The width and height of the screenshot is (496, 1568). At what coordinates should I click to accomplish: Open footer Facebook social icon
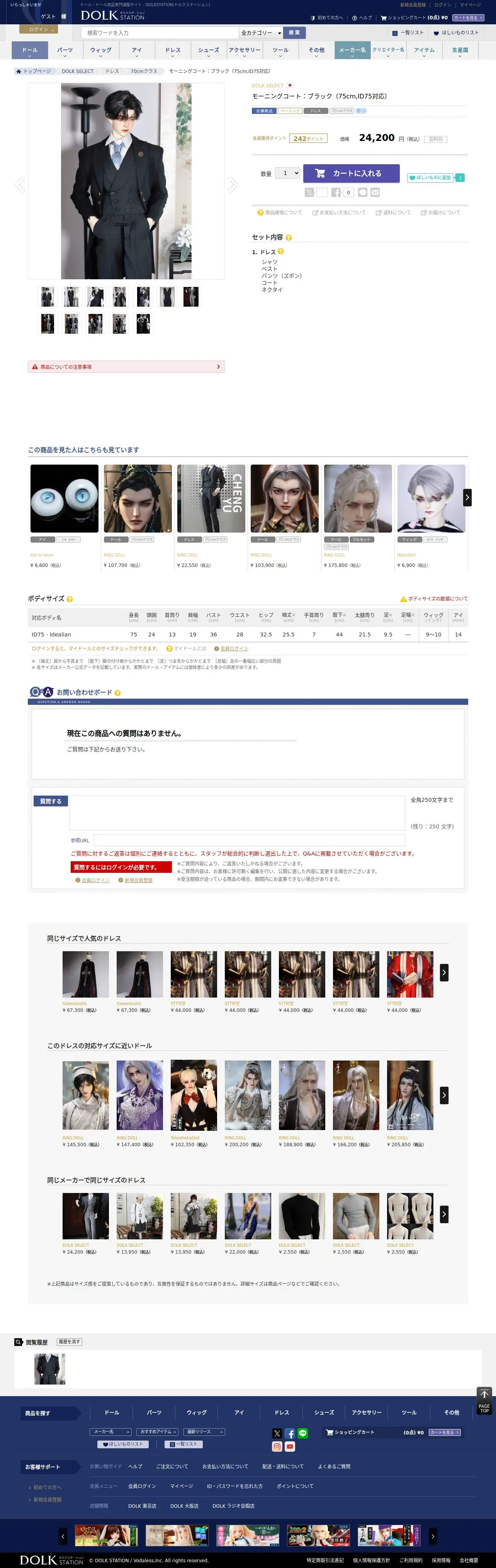[x=290, y=1433]
